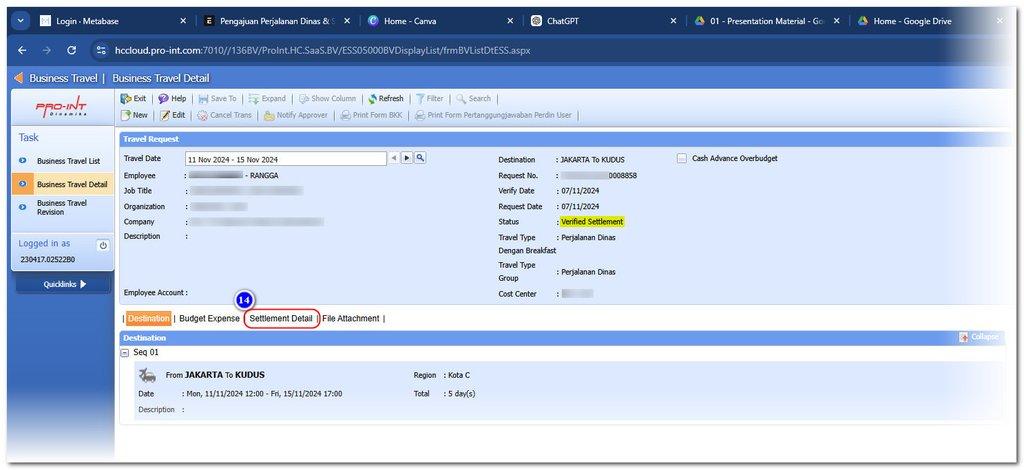Close the Login - Metabase tab
The height and width of the screenshot is (470, 1024).
pos(184,21)
